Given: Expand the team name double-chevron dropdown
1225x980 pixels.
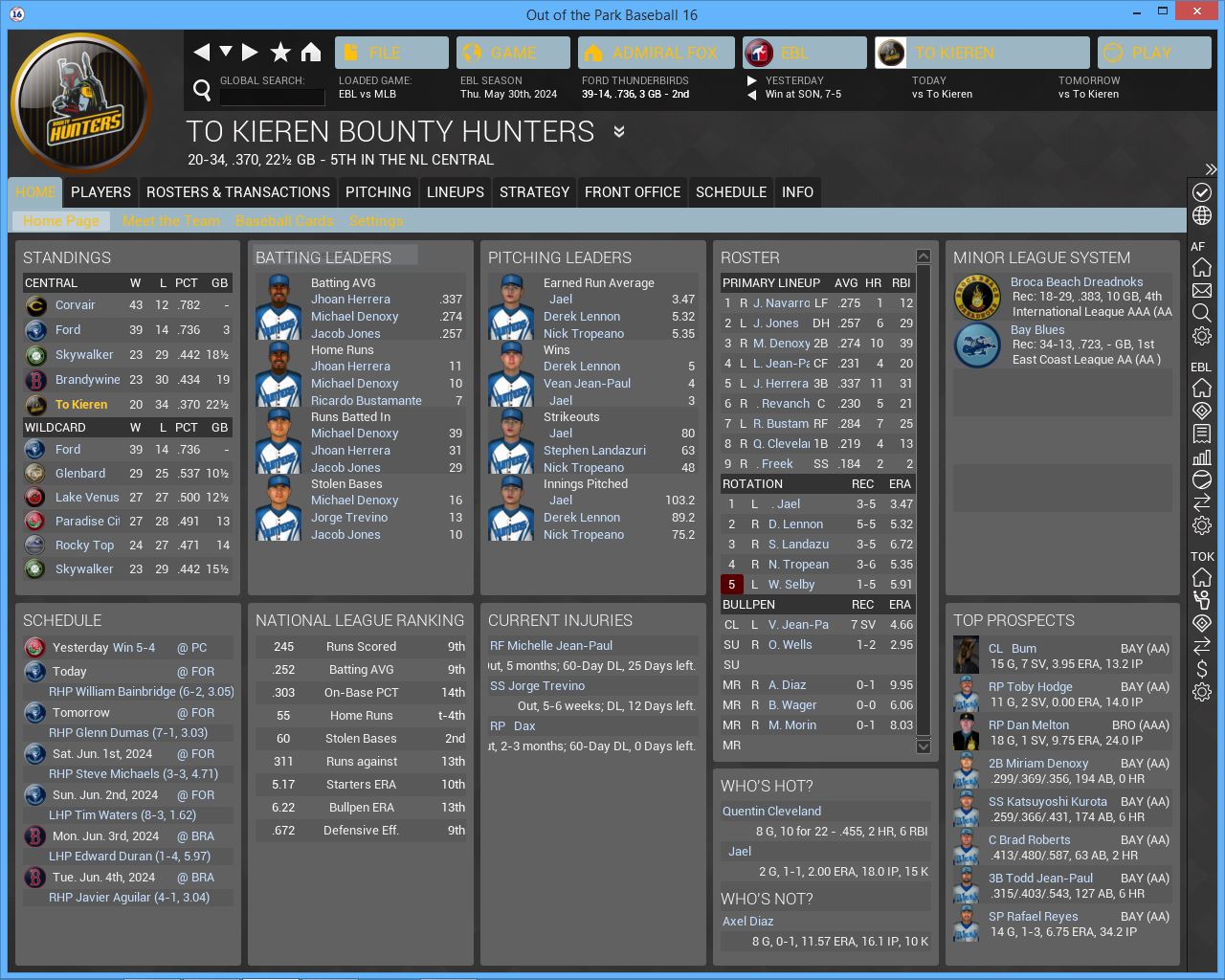Looking at the screenshot, I should pyautogui.click(x=619, y=132).
